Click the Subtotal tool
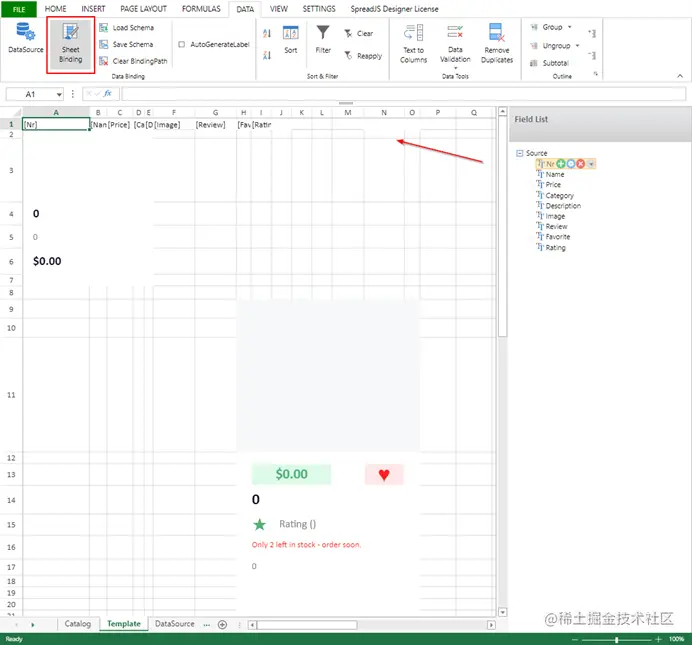The image size is (692, 645). (549, 63)
